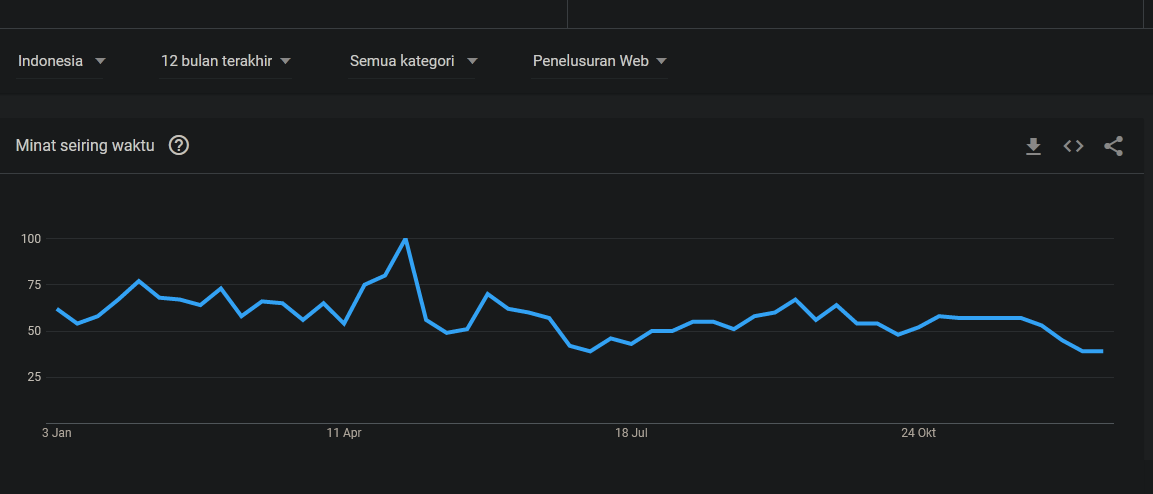Click the Minat seiring waktu heading
The image size is (1153, 494).
point(85,146)
